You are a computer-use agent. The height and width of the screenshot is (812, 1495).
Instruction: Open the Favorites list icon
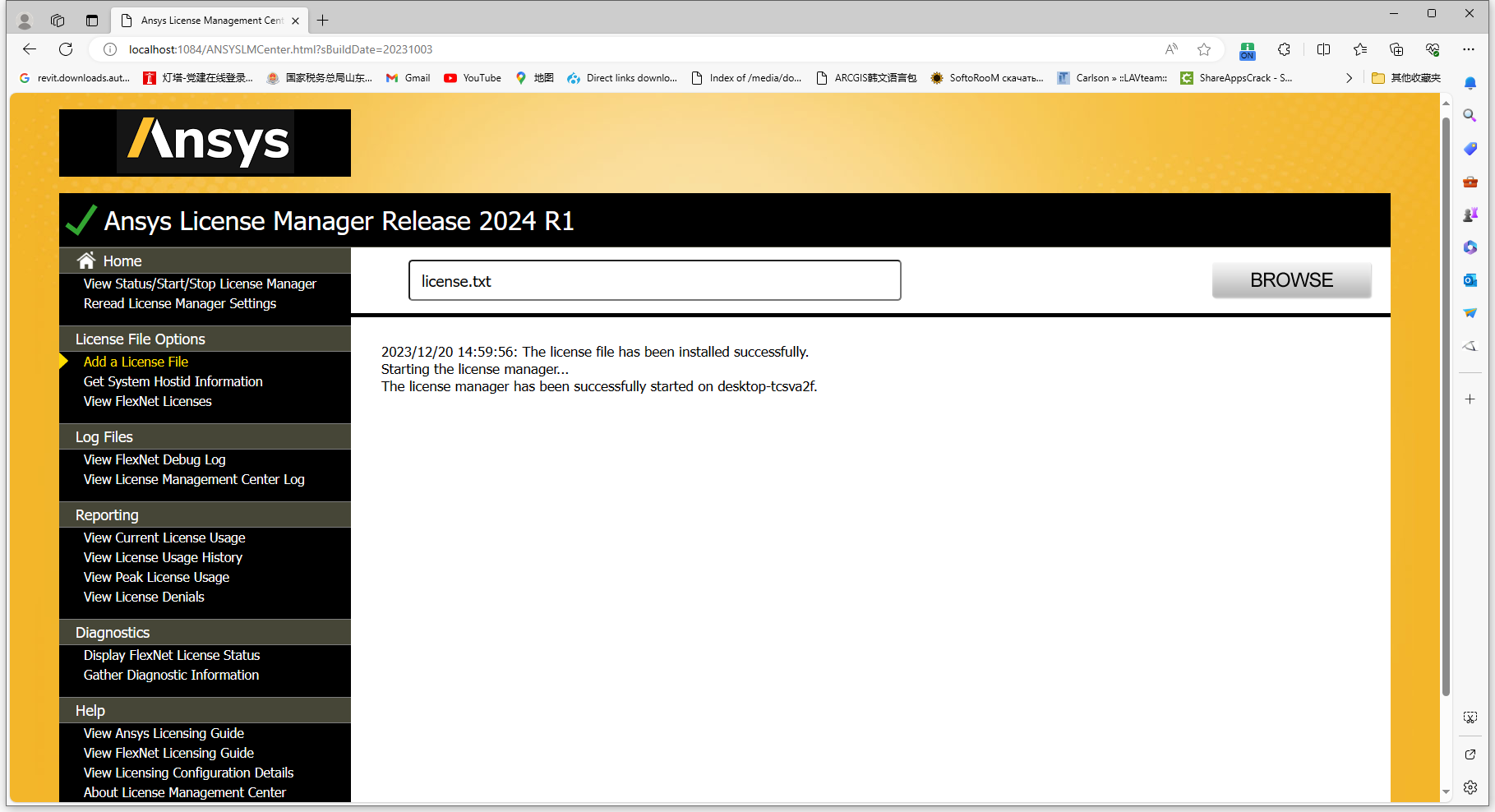click(x=1360, y=49)
